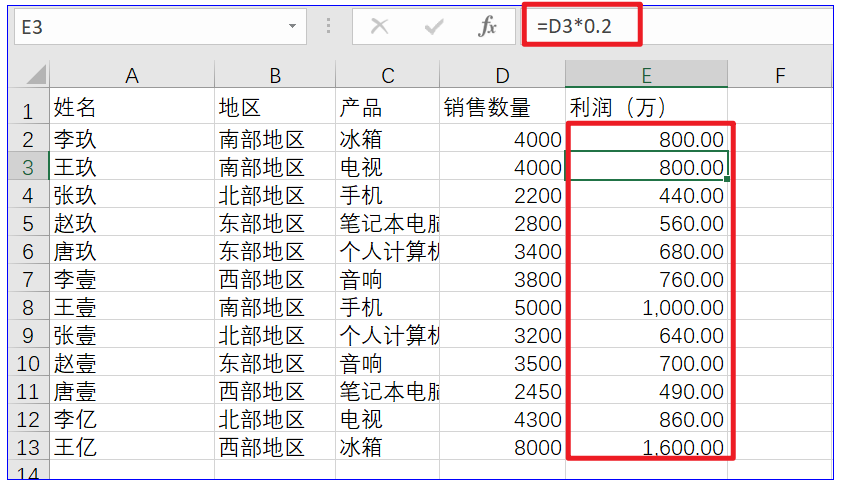This screenshot has height=485, width=845.
Task: Select the cell with name 王亿
Action: pos(132,447)
